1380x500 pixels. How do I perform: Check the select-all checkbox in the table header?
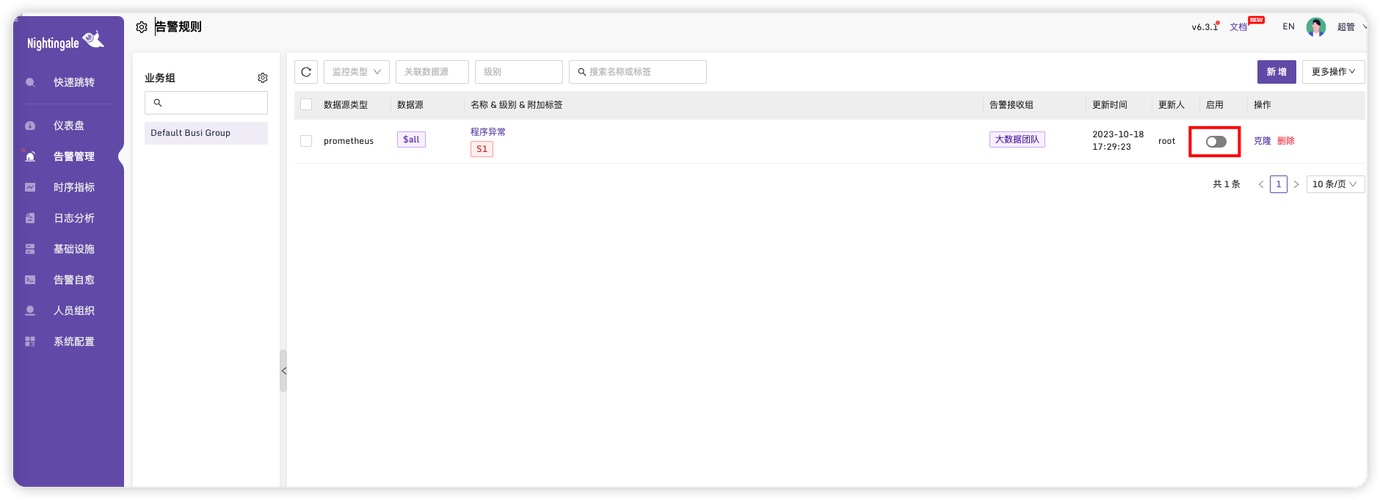click(x=306, y=105)
